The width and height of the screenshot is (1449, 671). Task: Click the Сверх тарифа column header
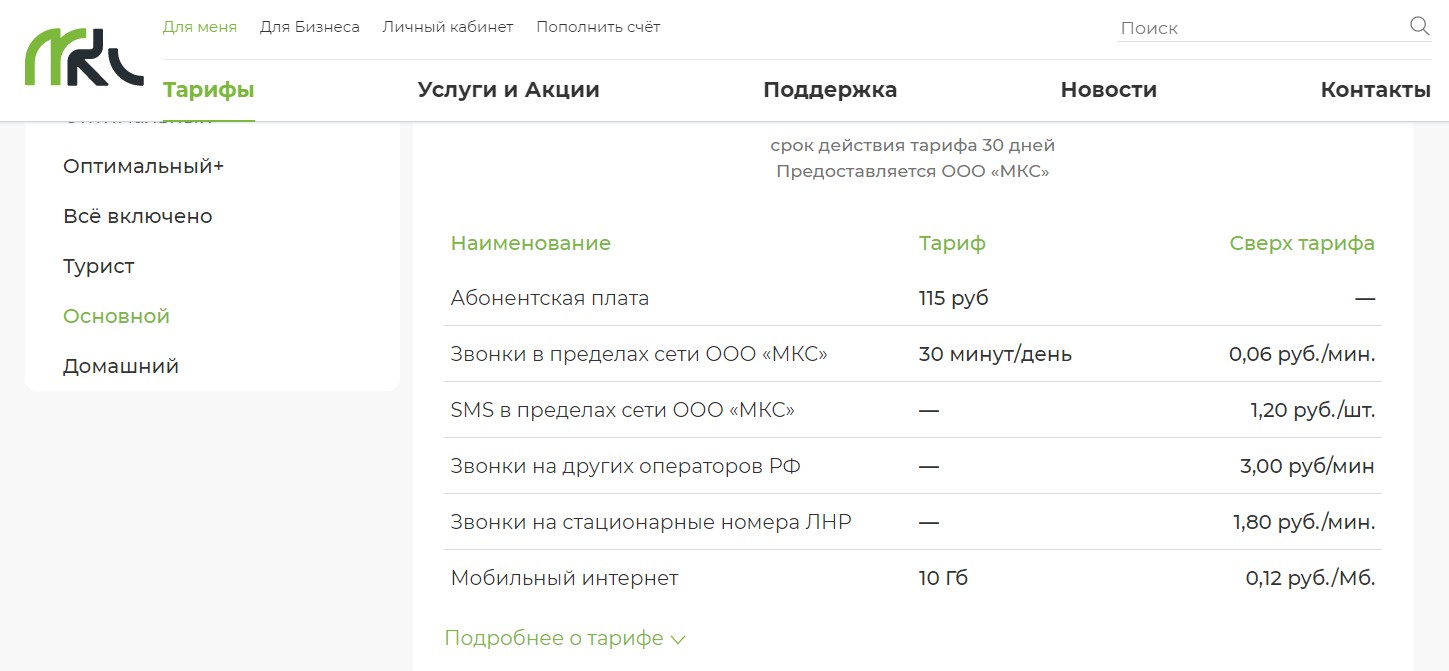(1302, 243)
